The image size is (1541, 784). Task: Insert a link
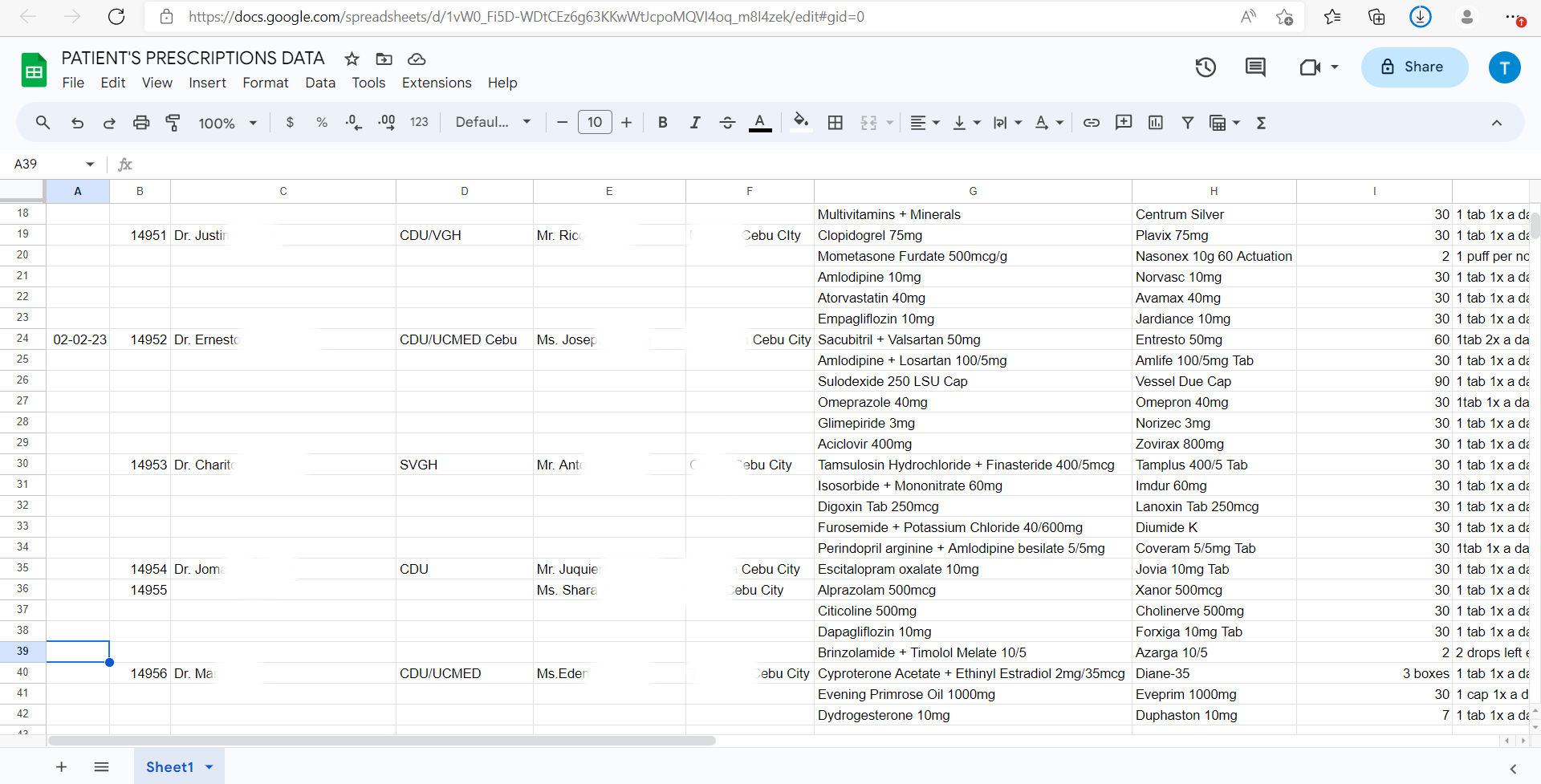(1092, 123)
